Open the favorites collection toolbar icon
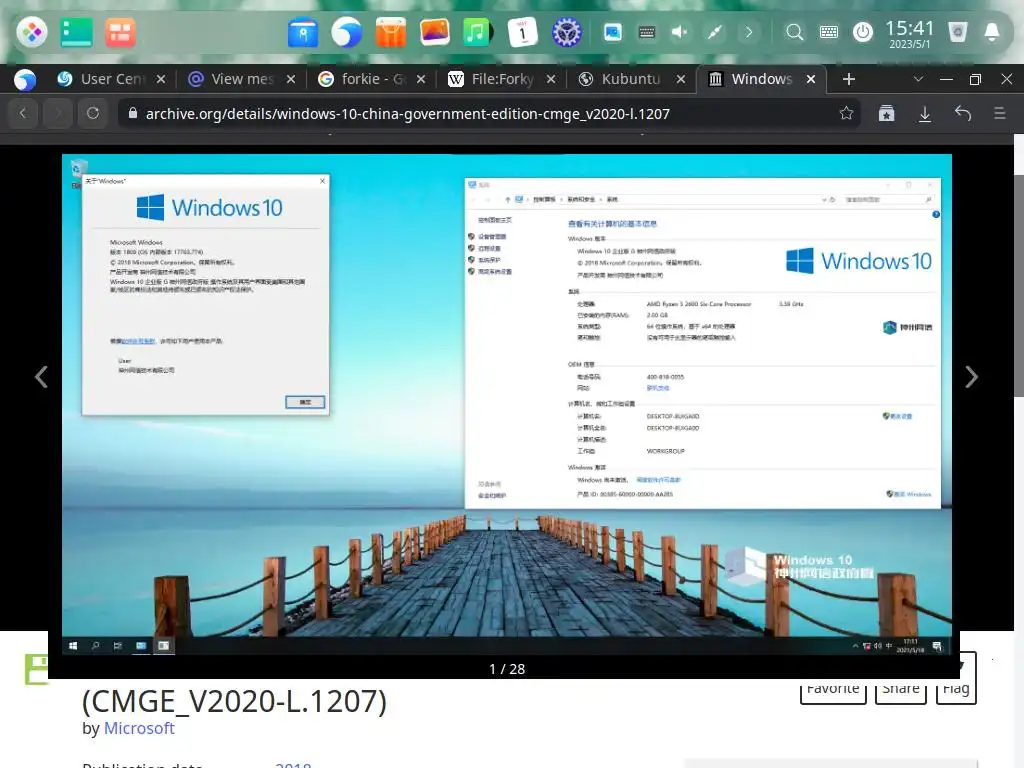 tap(886, 113)
